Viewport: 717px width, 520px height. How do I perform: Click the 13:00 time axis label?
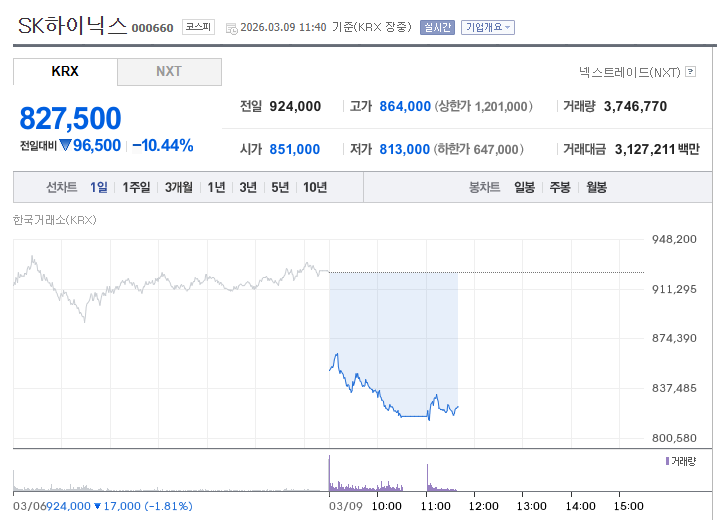pyautogui.click(x=532, y=506)
